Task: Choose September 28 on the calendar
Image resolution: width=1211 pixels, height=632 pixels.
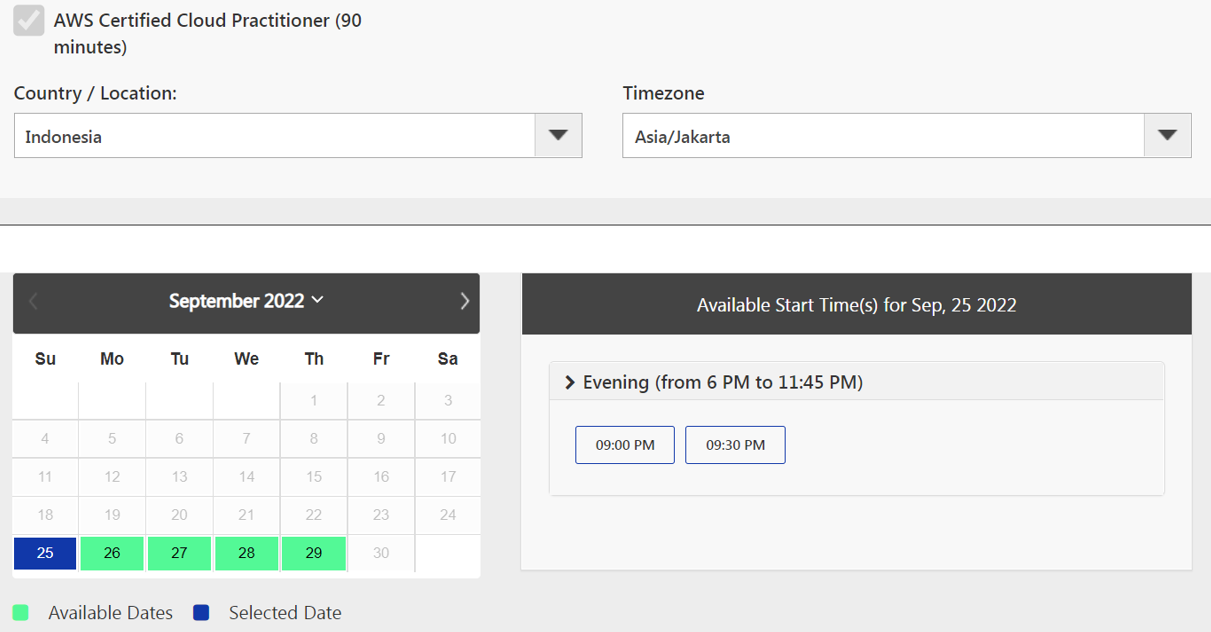Action: click(246, 553)
